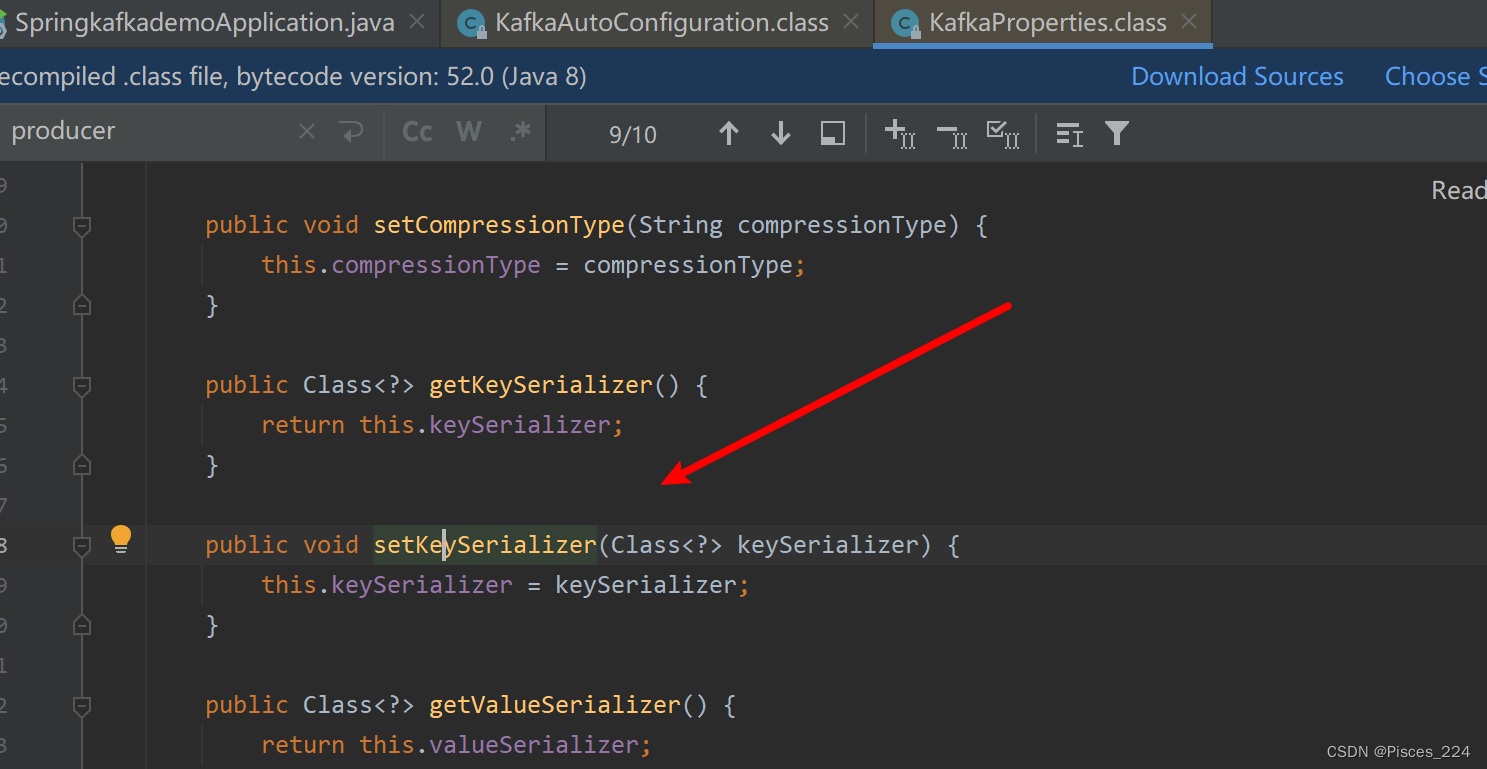Screen dimensions: 1487x769
Task: Click setKeySerializer method name
Action: (485, 545)
